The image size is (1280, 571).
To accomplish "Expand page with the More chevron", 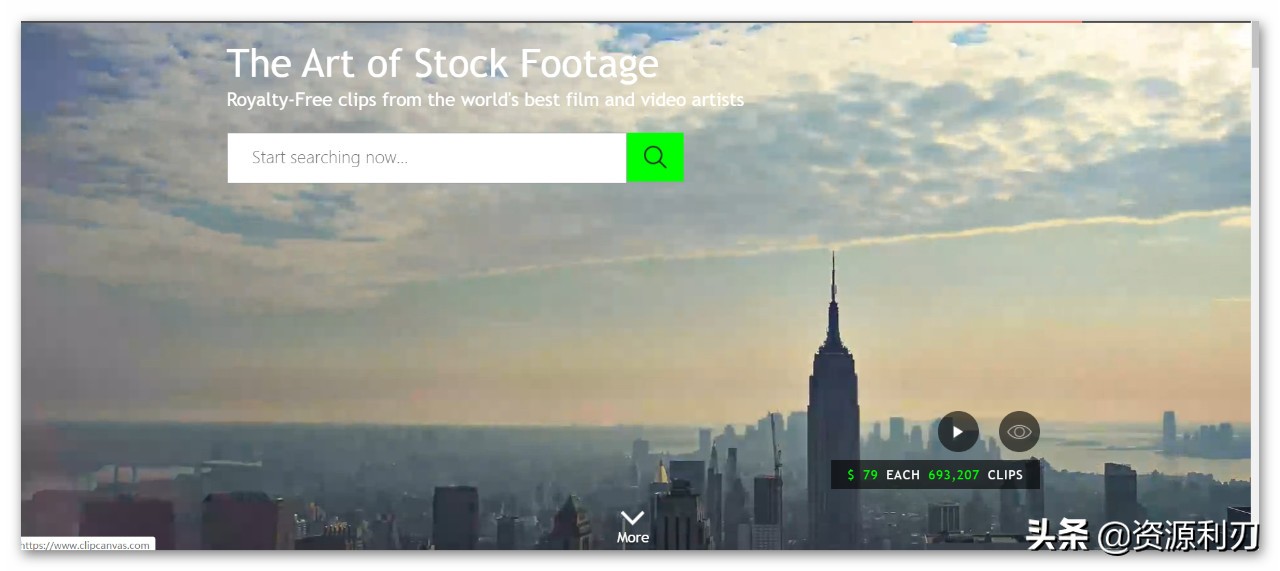I will [x=633, y=517].
